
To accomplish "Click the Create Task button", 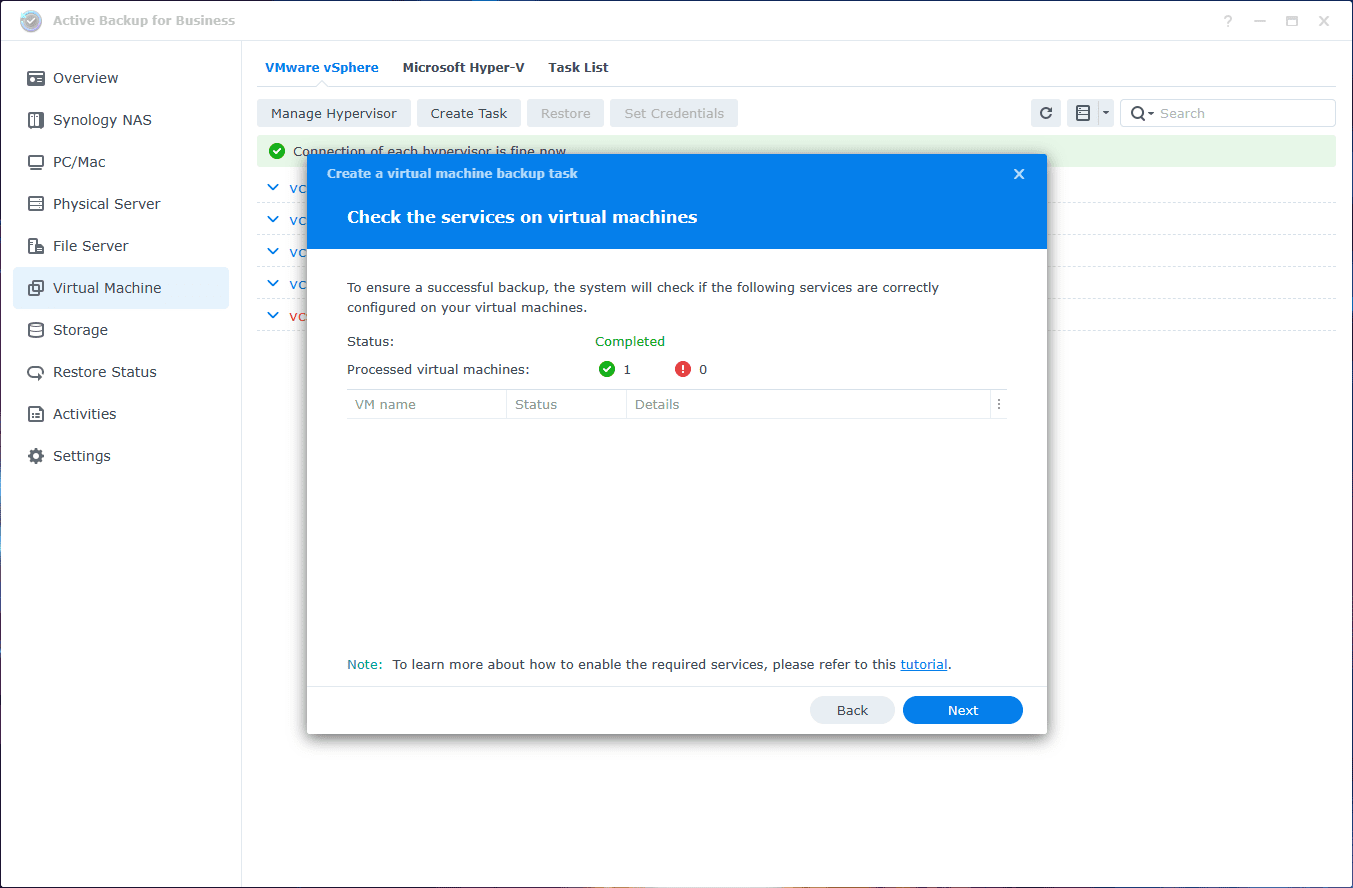I will pyautogui.click(x=469, y=113).
